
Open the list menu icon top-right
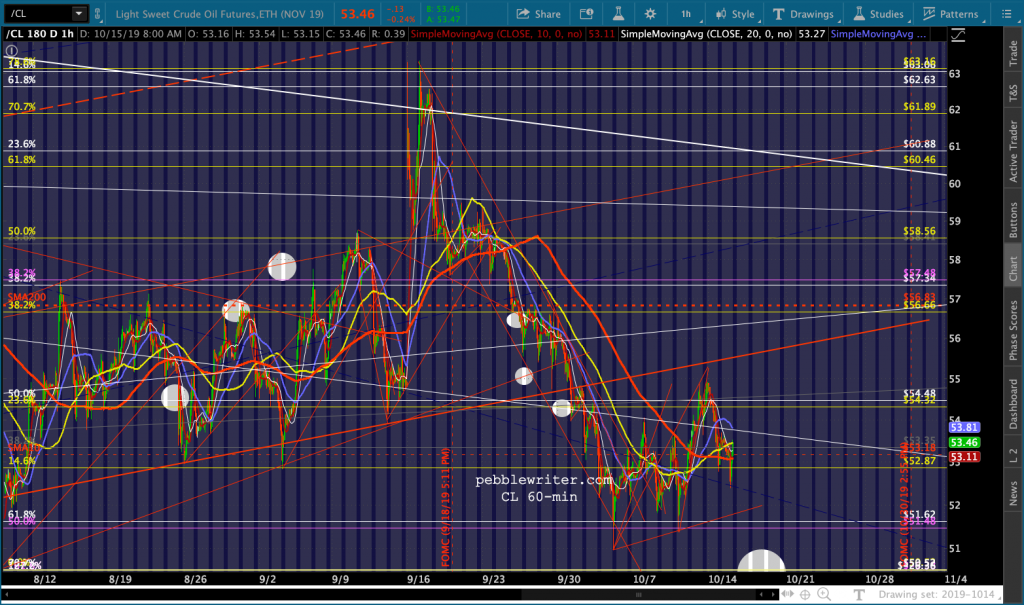(1006, 14)
